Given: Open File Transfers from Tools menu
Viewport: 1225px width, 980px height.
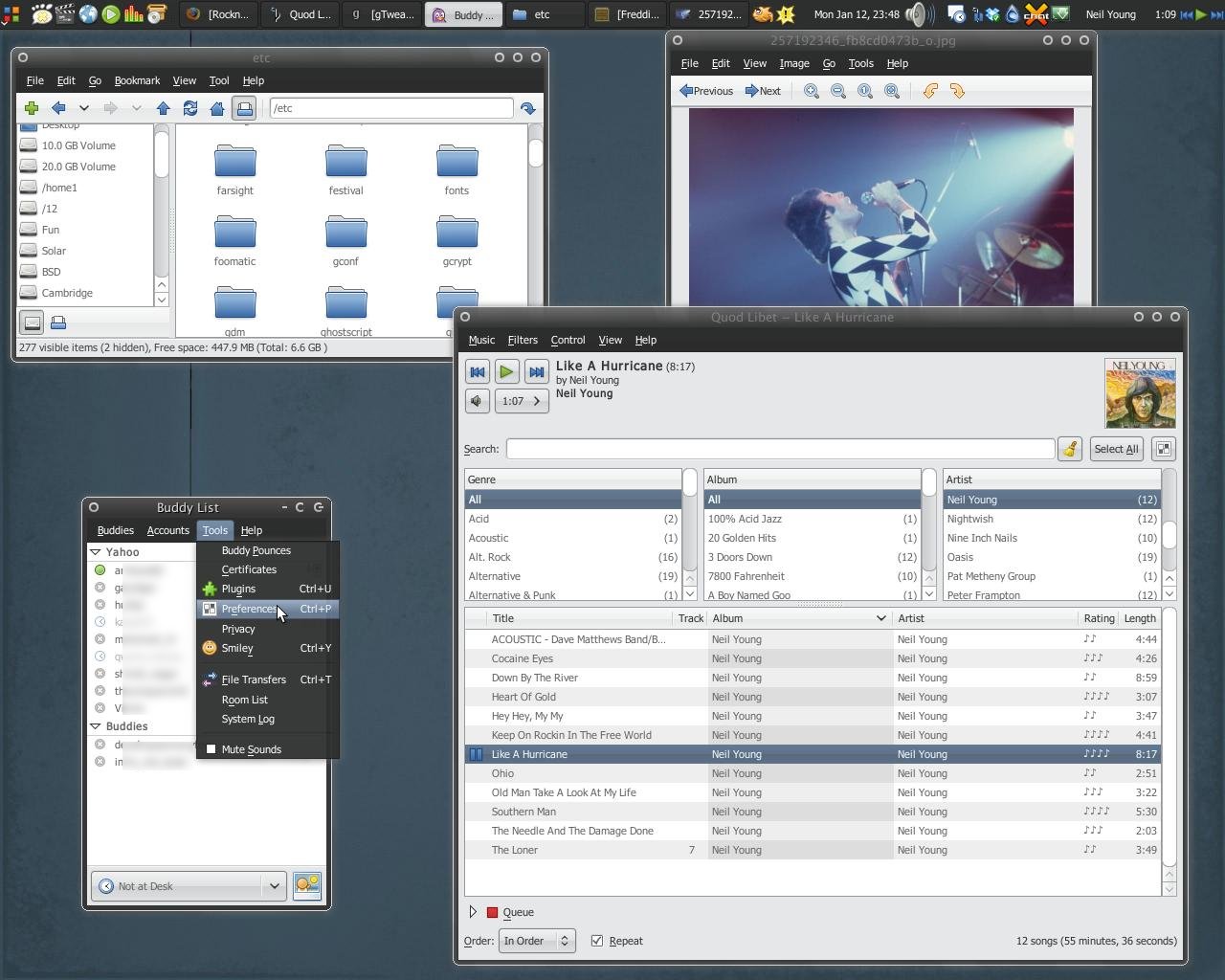Looking at the screenshot, I should point(268,679).
